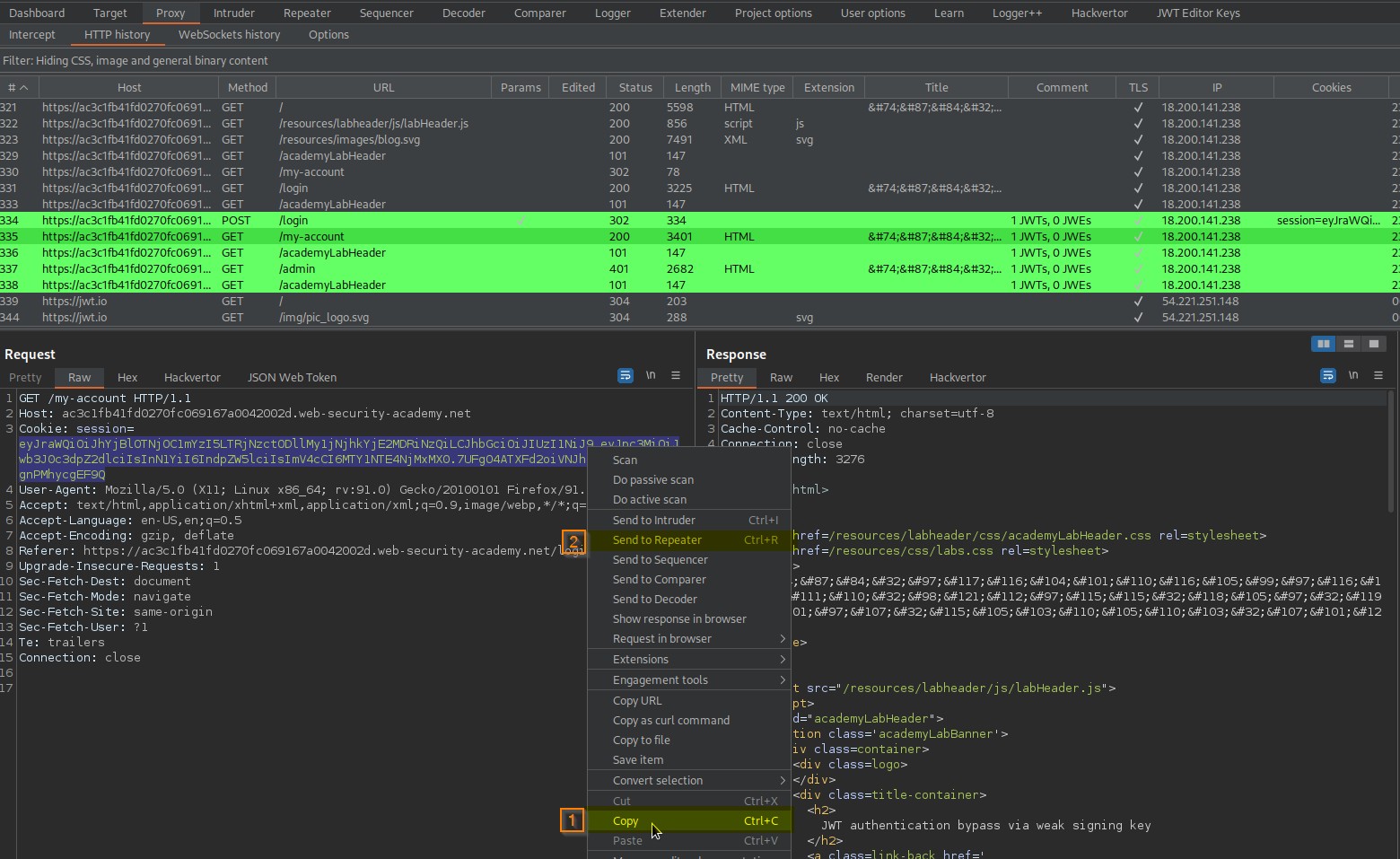
Task: Choose Show response in browser
Action: pos(689,619)
